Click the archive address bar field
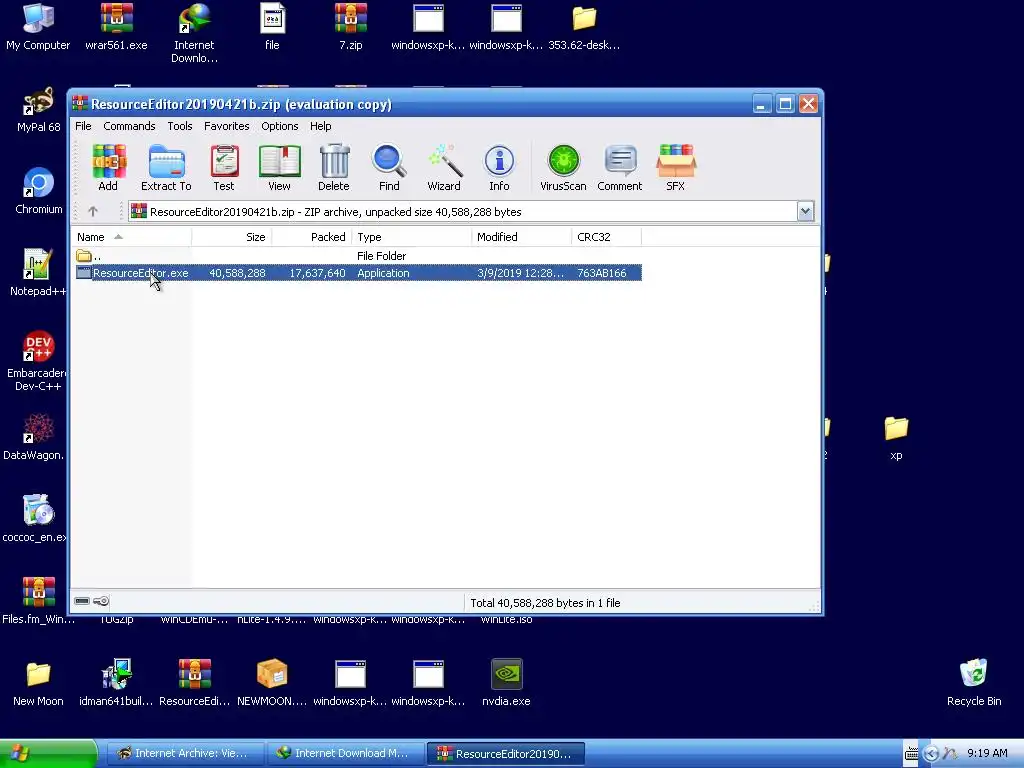This screenshot has width=1024, height=768. [x=462, y=212]
